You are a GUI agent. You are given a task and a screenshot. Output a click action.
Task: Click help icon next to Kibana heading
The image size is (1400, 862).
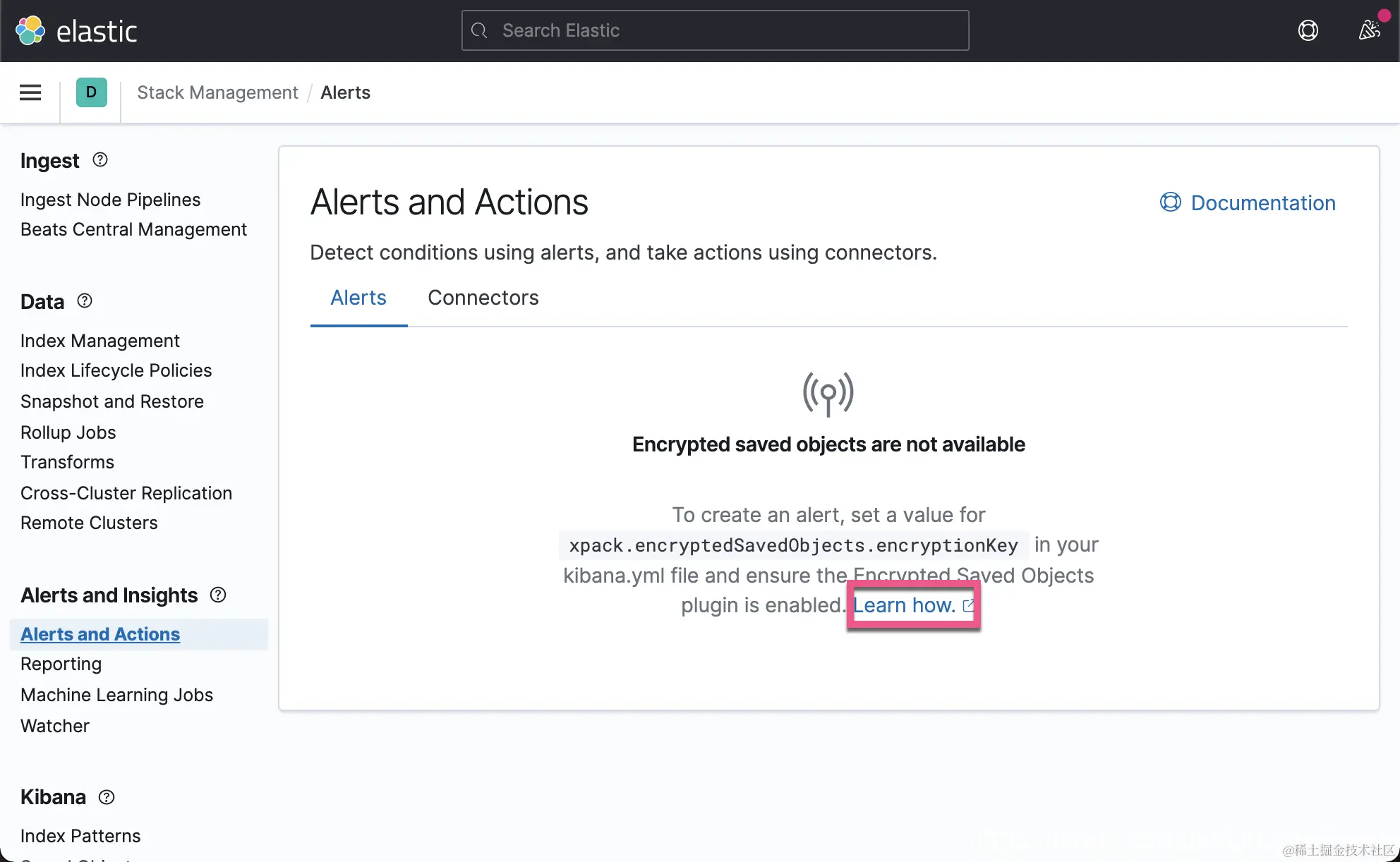coord(107,797)
